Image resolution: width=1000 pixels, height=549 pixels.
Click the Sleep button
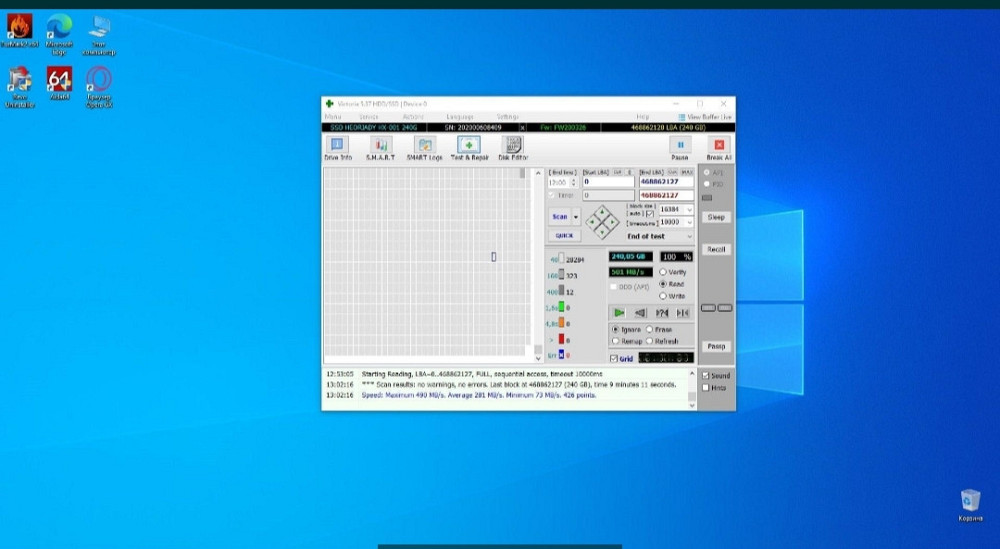716,217
